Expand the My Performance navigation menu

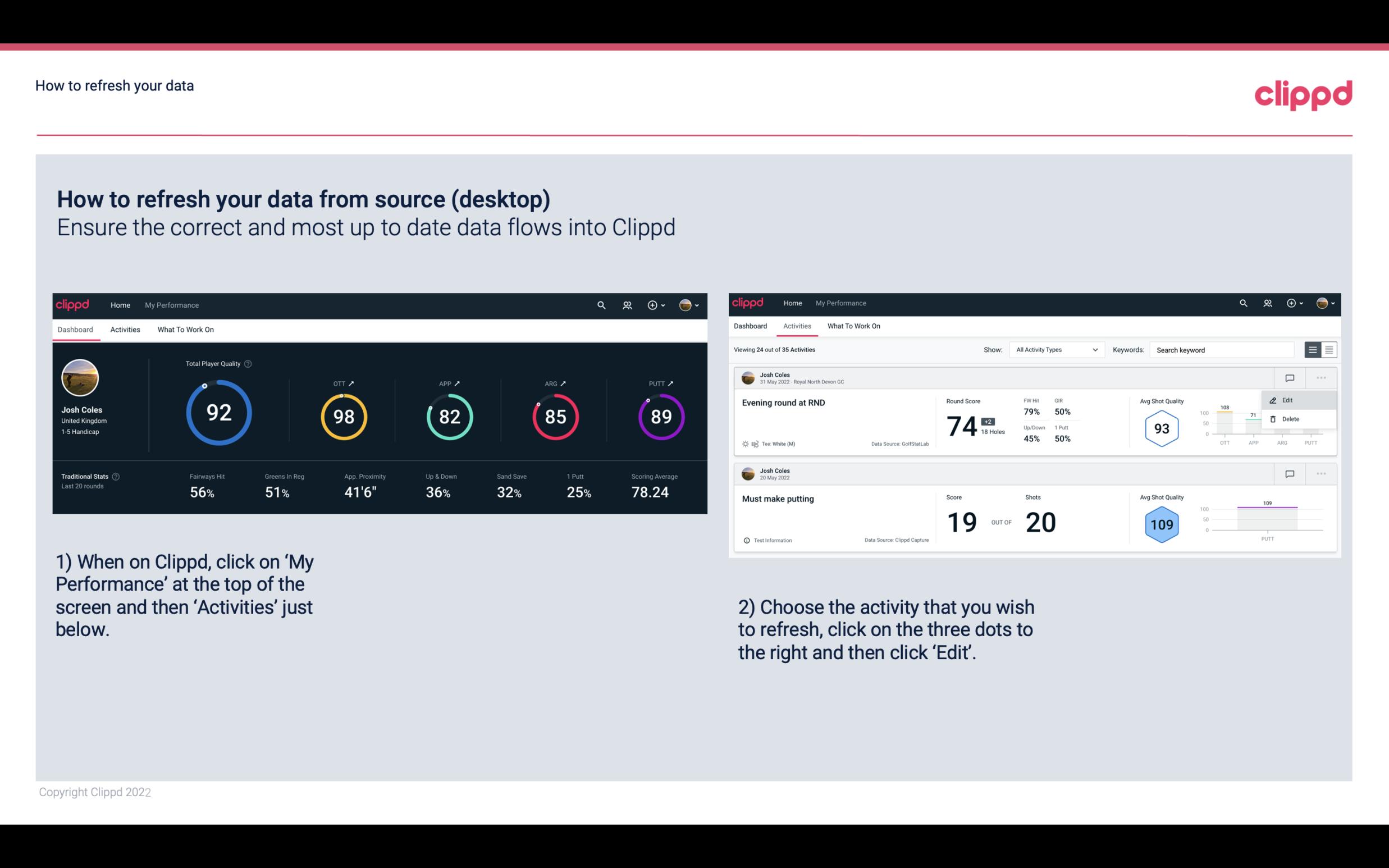pos(171,304)
